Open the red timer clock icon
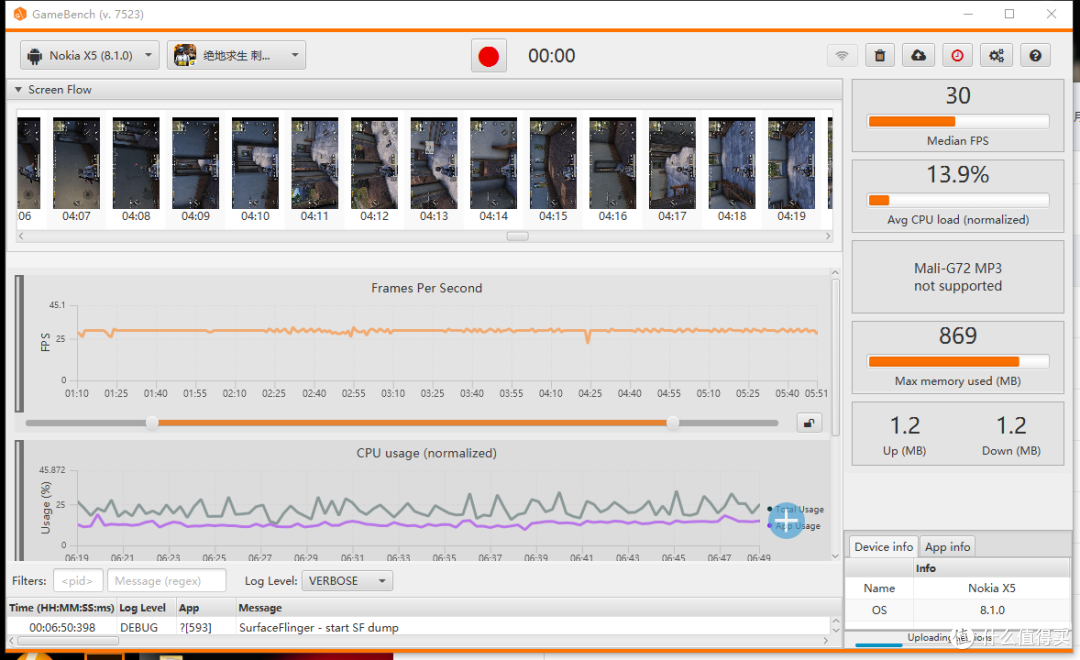Image resolution: width=1080 pixels, height=660 pixels. (957, 56)
